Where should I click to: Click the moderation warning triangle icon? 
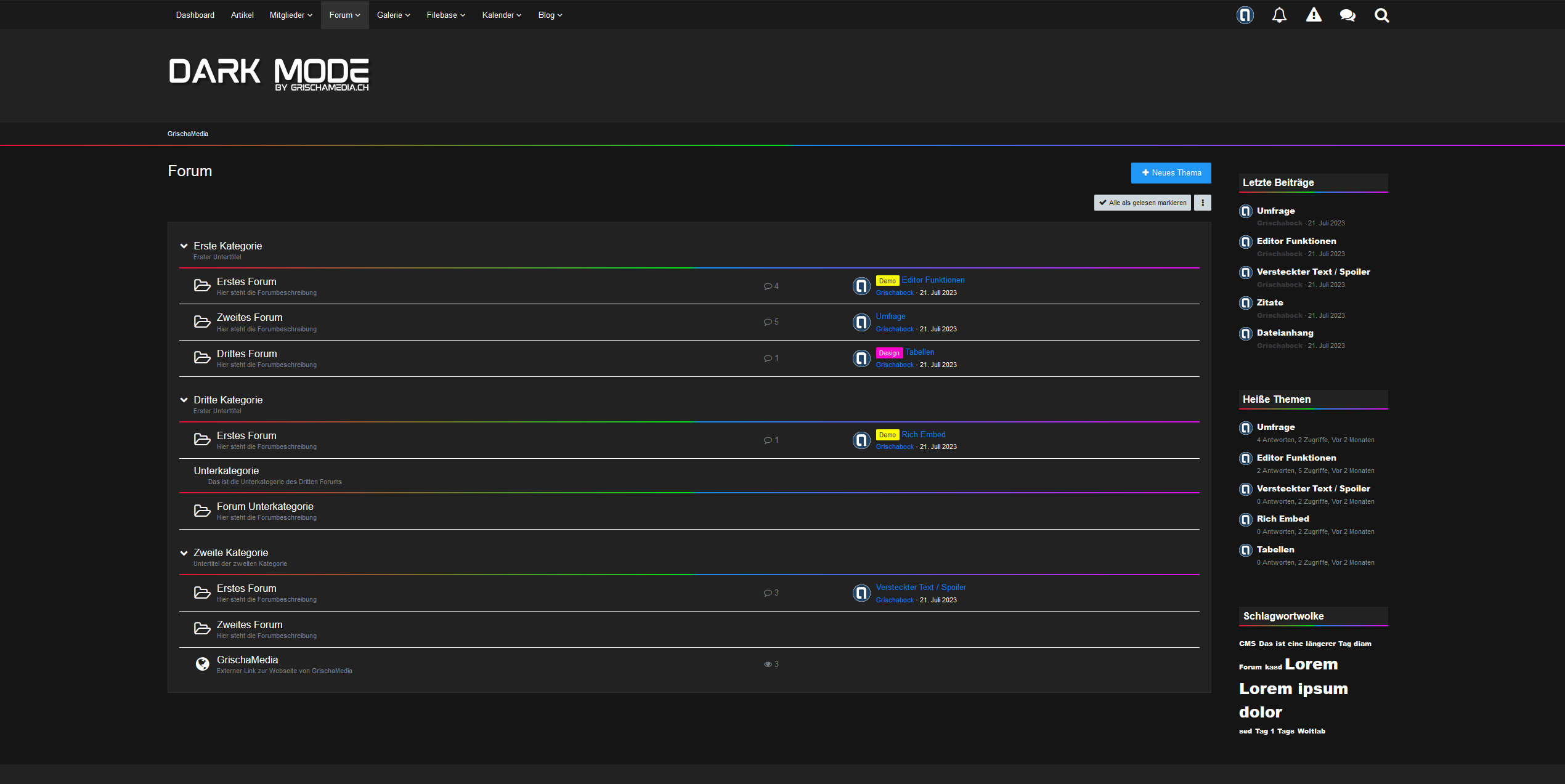[1314, 15]
